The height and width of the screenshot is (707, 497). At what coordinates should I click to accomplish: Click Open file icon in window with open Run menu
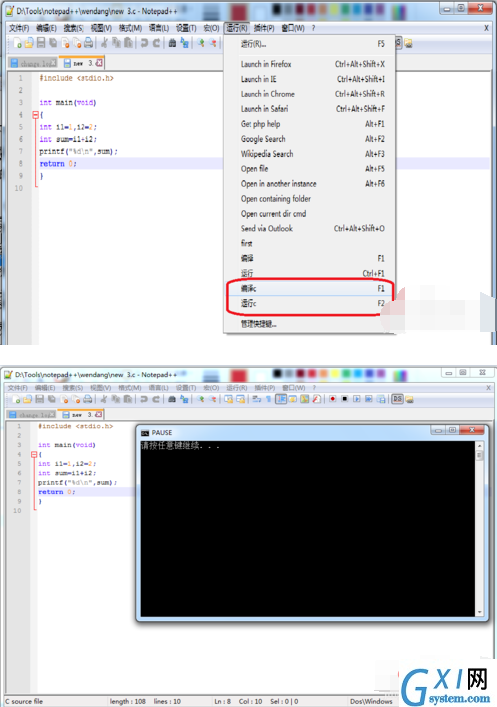[x=29, y=43]
